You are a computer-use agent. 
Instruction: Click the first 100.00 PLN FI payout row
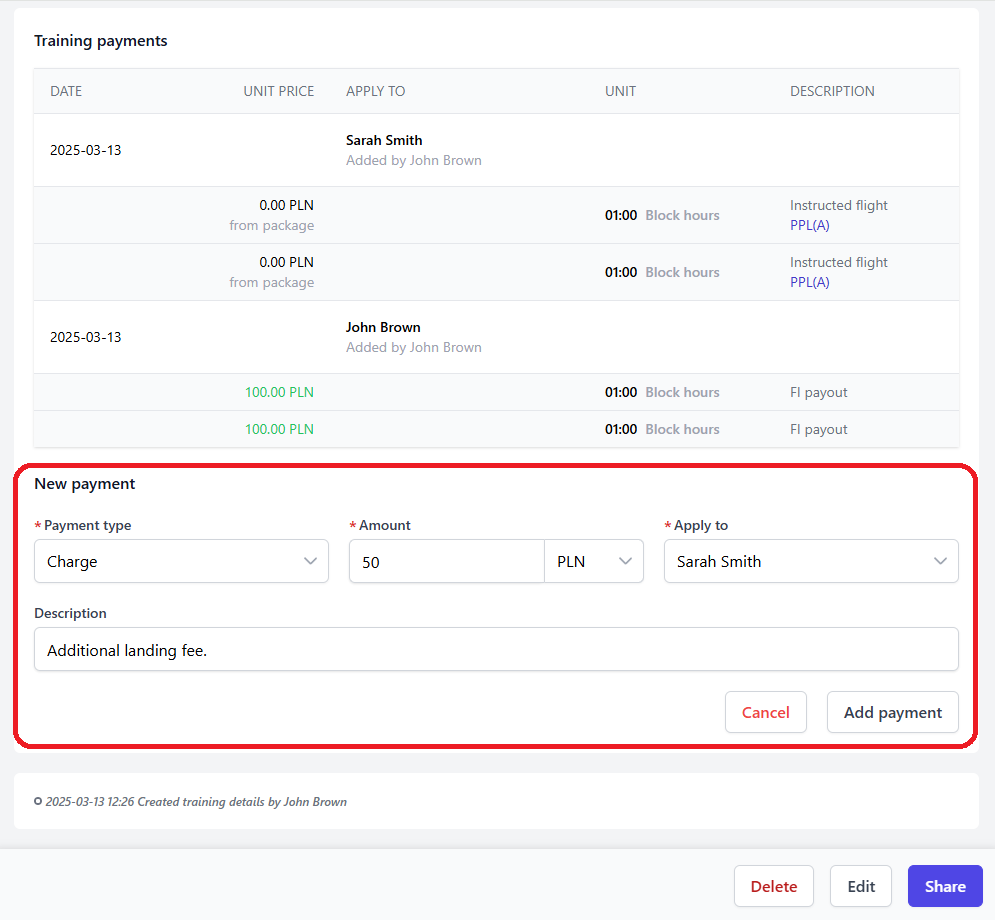click(x=496, y=392)
